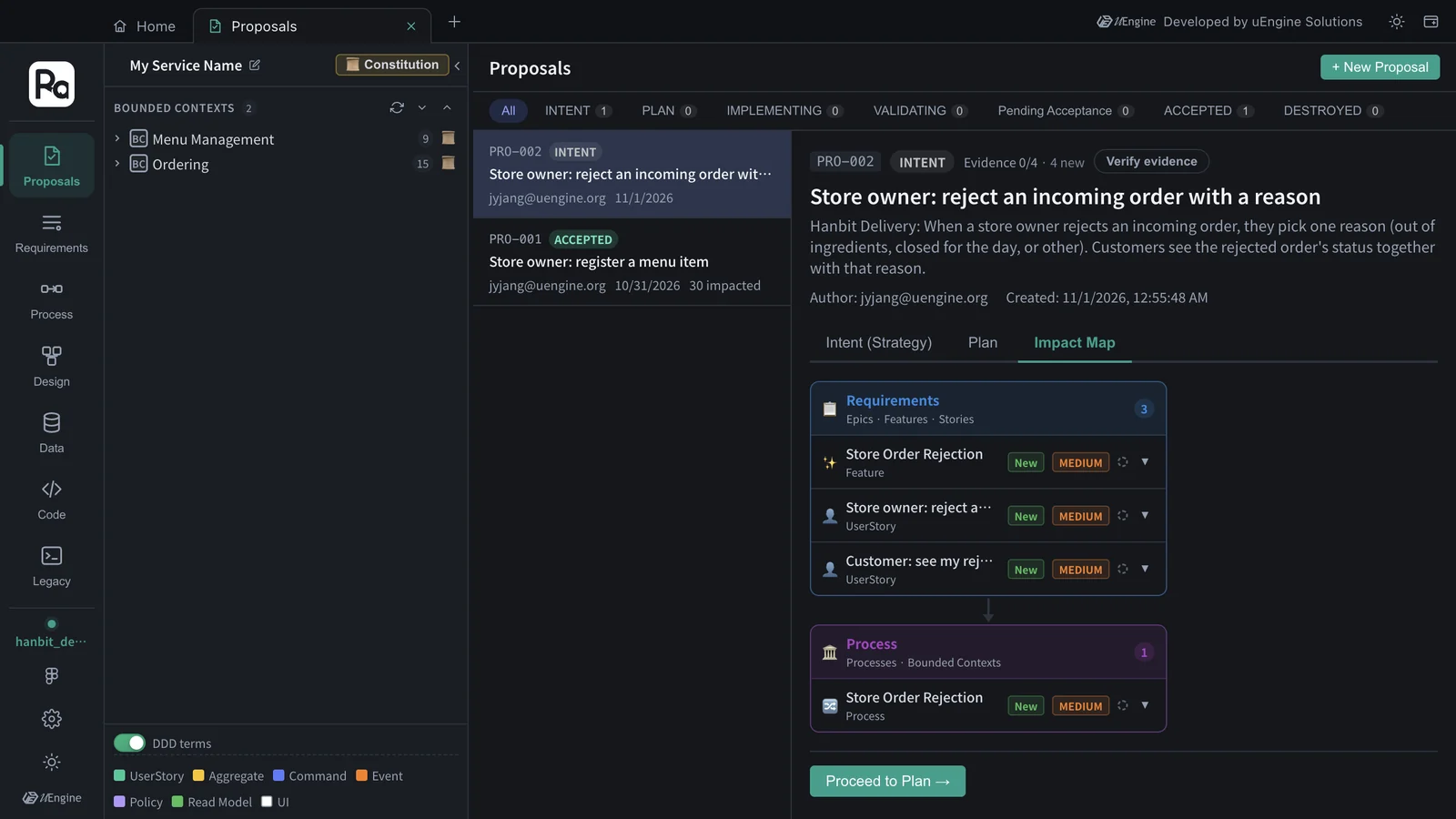Viewport: 1456px width, 819px height.
Task: Expand all bounded contexts with the down chevron
Action: pos(422,107)
